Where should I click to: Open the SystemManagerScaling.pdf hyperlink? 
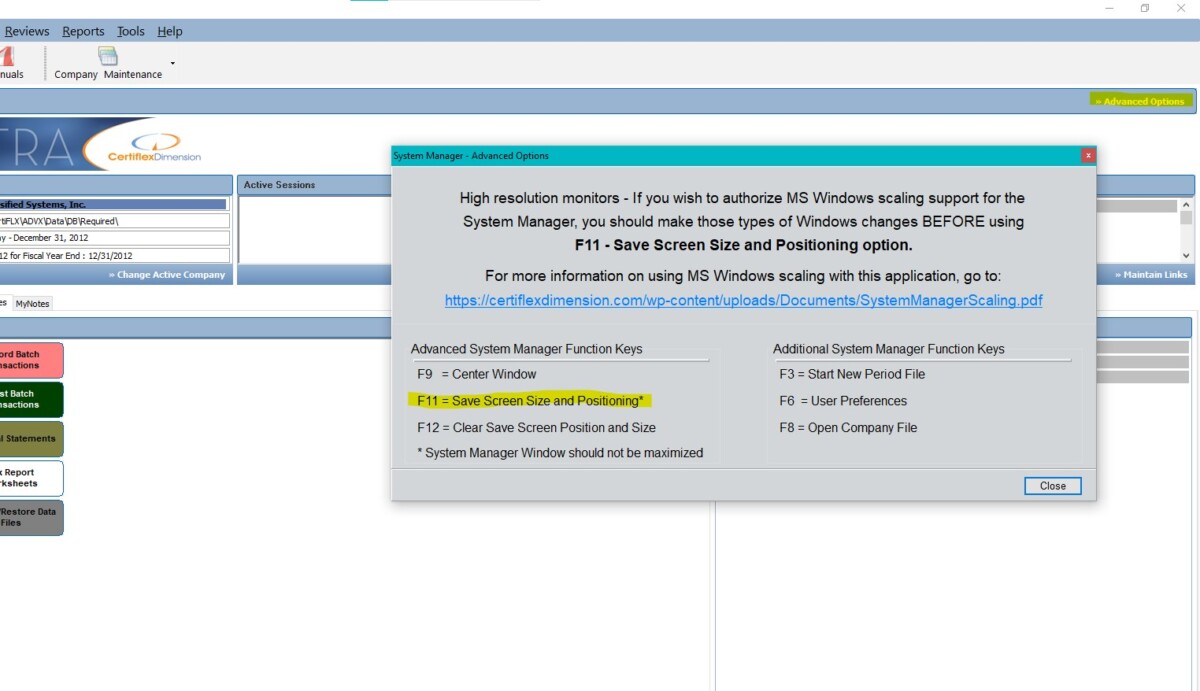pyautogui.click(x=742, y=300)
